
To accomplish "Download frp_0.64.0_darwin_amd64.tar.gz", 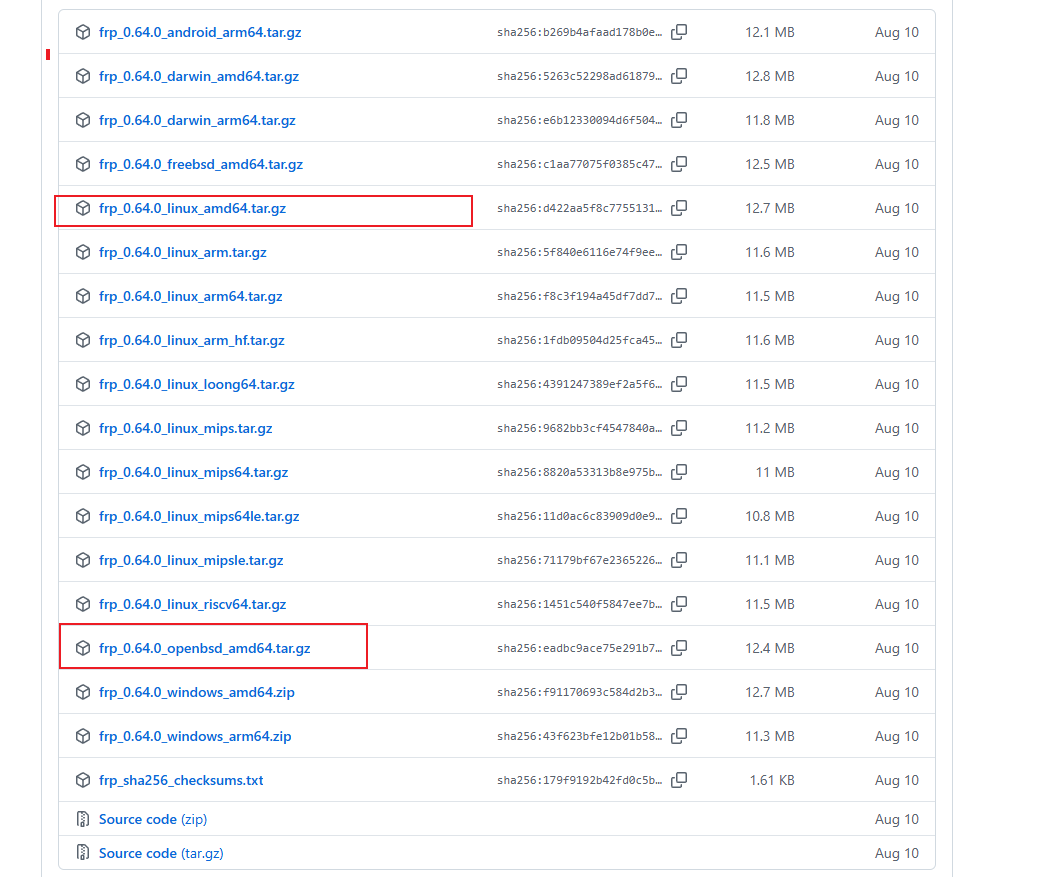I will pyautogui.click(x=198, y=76).
